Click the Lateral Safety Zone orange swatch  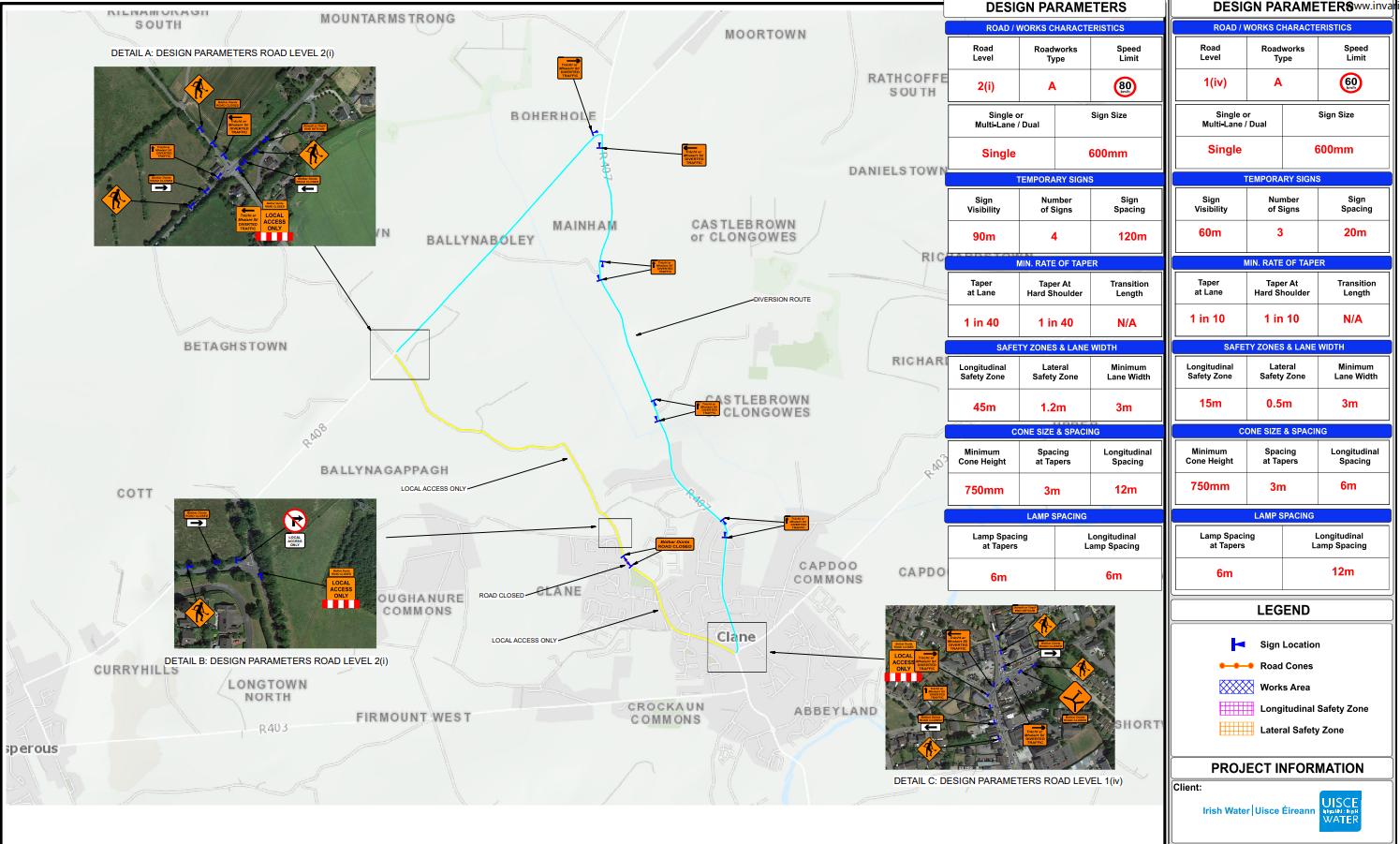pos(1236,730)
